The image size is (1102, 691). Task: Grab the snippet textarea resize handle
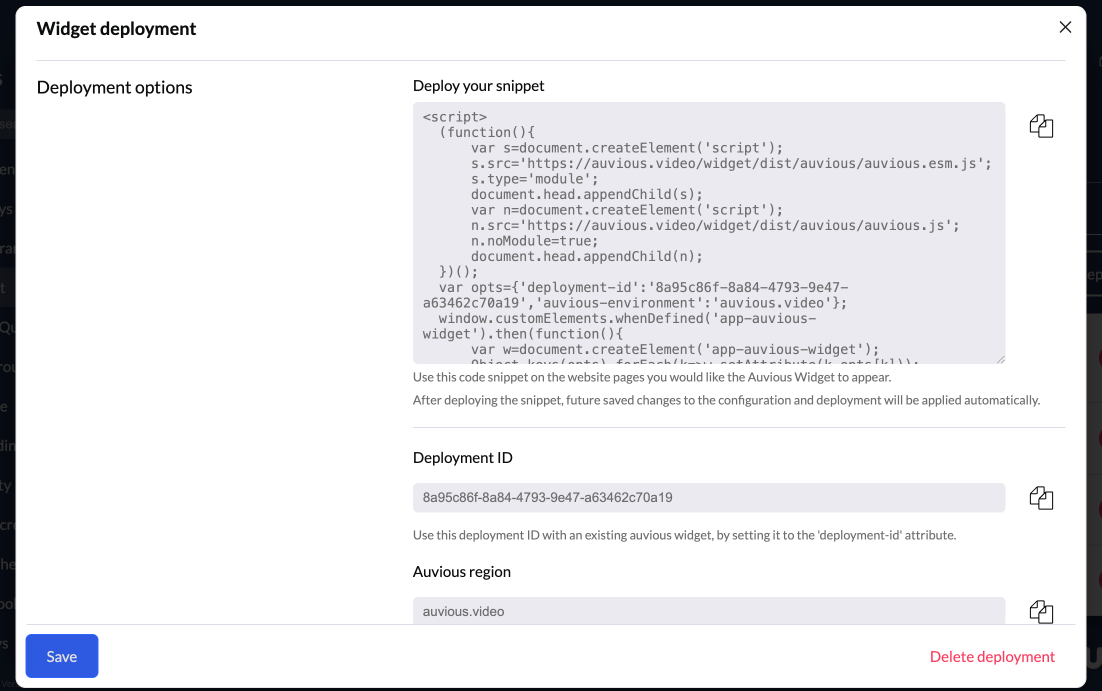pos(999,358)
